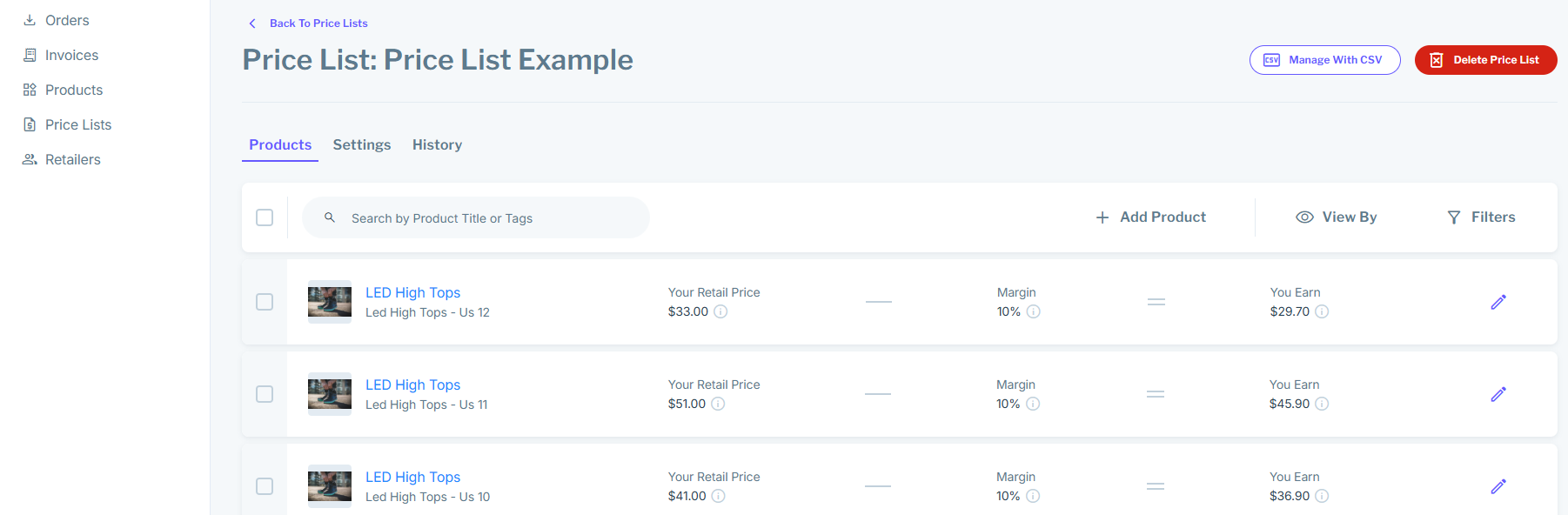Click info icon beside $33.00 retail price

coord(720,311)
